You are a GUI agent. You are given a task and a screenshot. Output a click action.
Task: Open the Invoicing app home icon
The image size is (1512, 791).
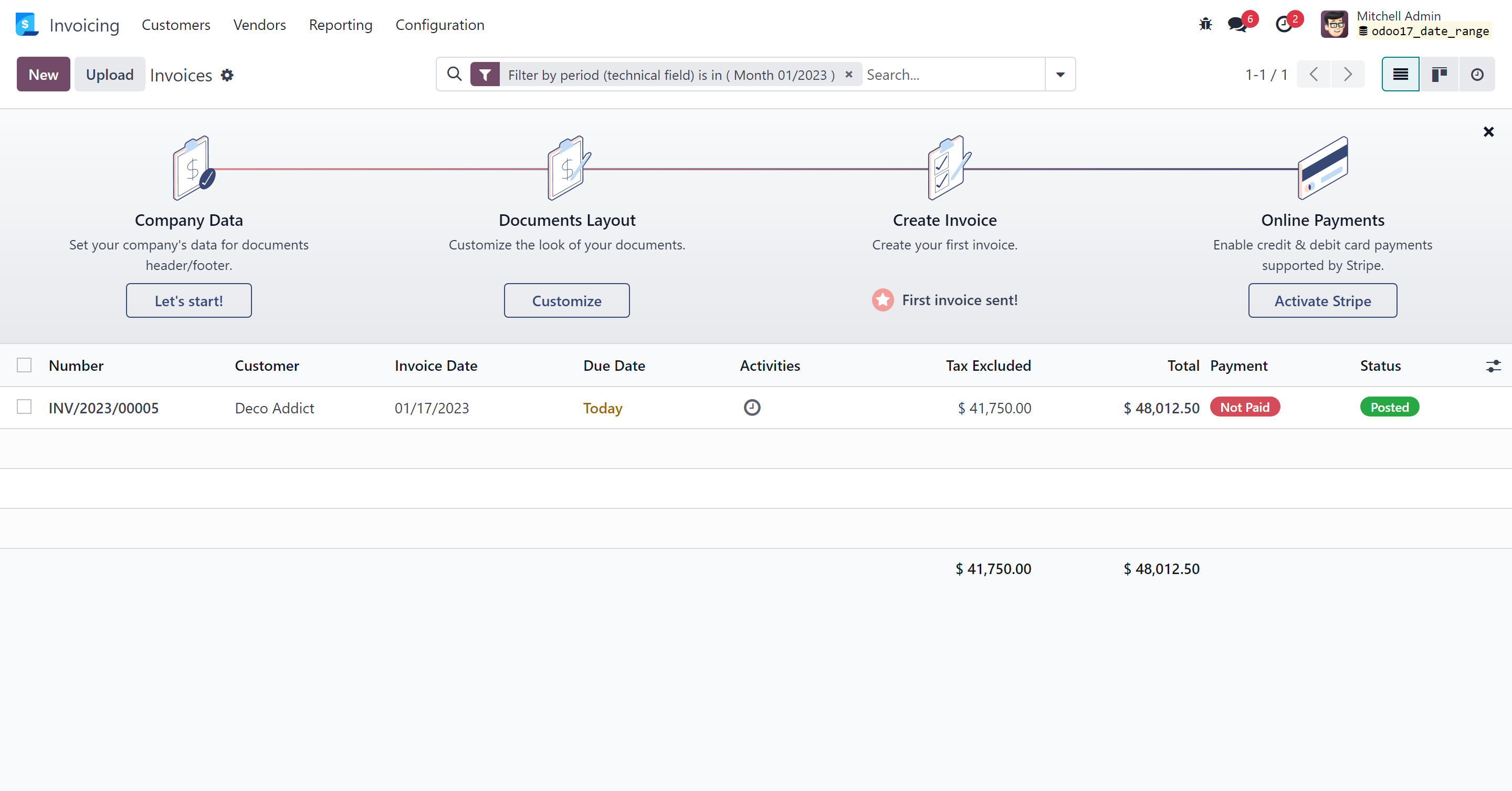tap(26, 24)
